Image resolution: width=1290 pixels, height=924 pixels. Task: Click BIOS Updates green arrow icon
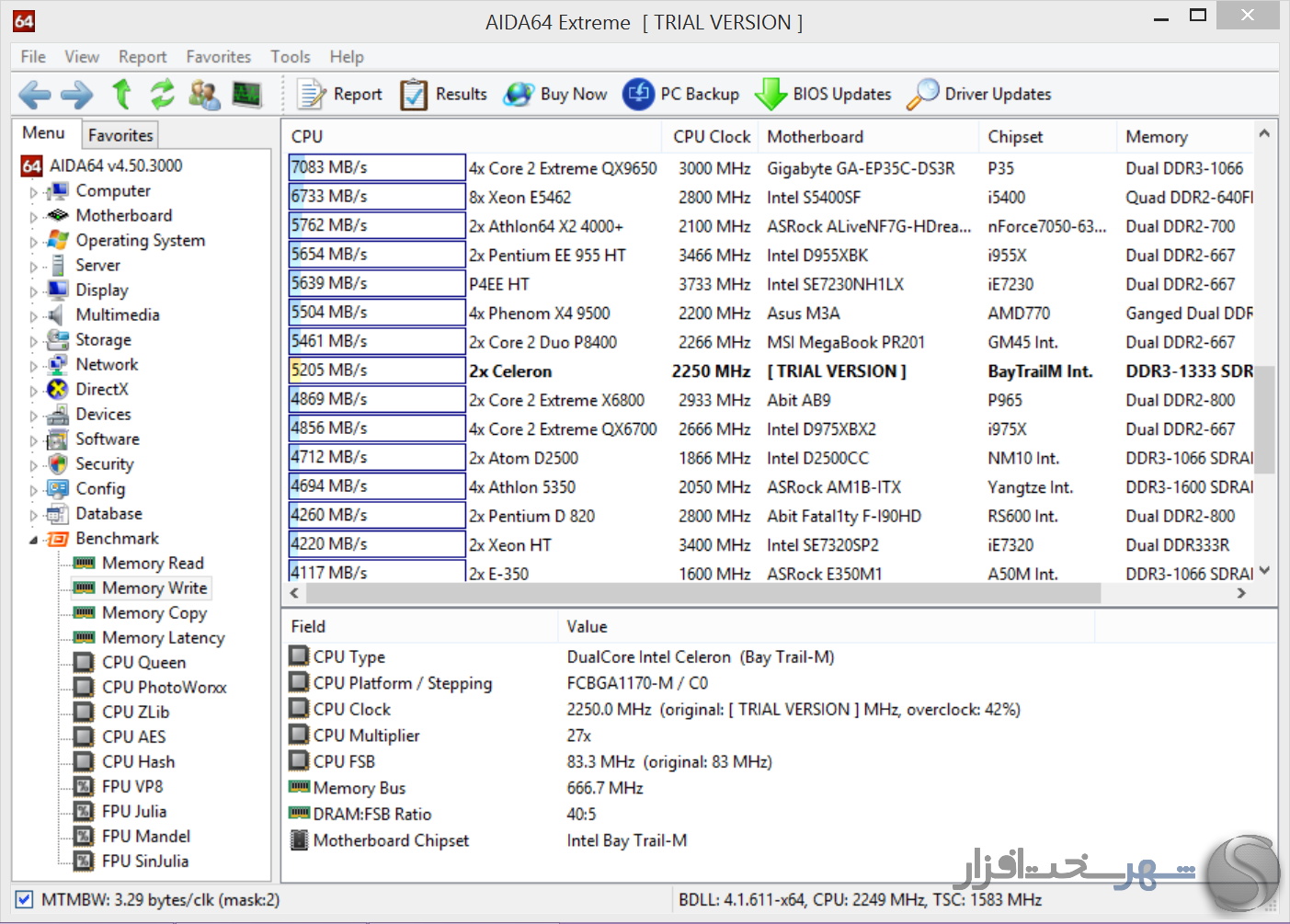point(771,94)
